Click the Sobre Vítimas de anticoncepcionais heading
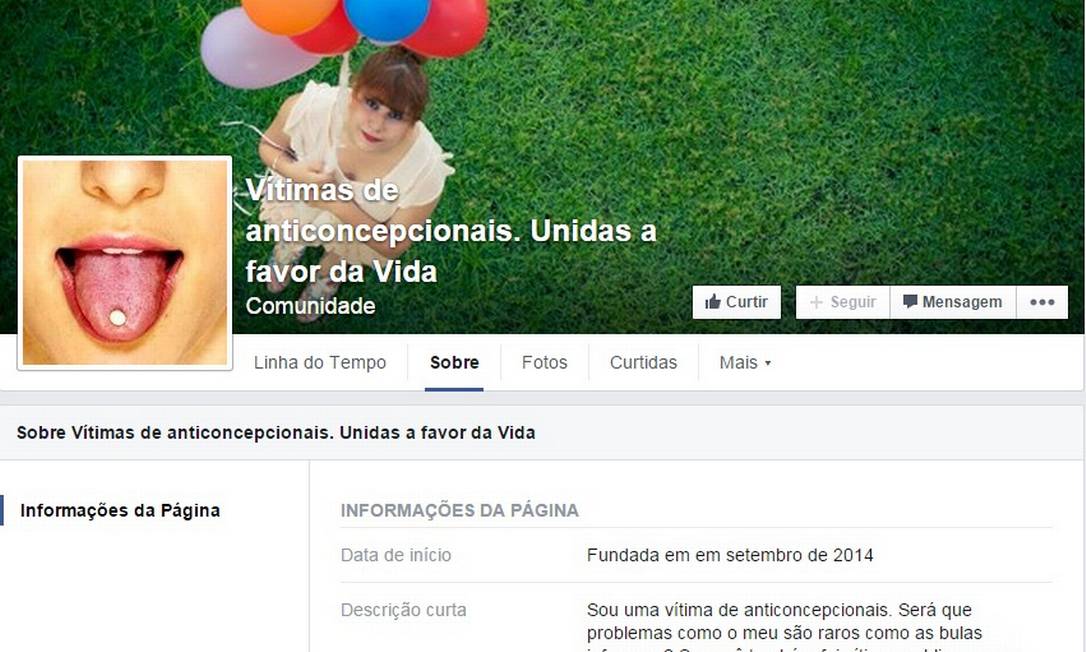 276,432
